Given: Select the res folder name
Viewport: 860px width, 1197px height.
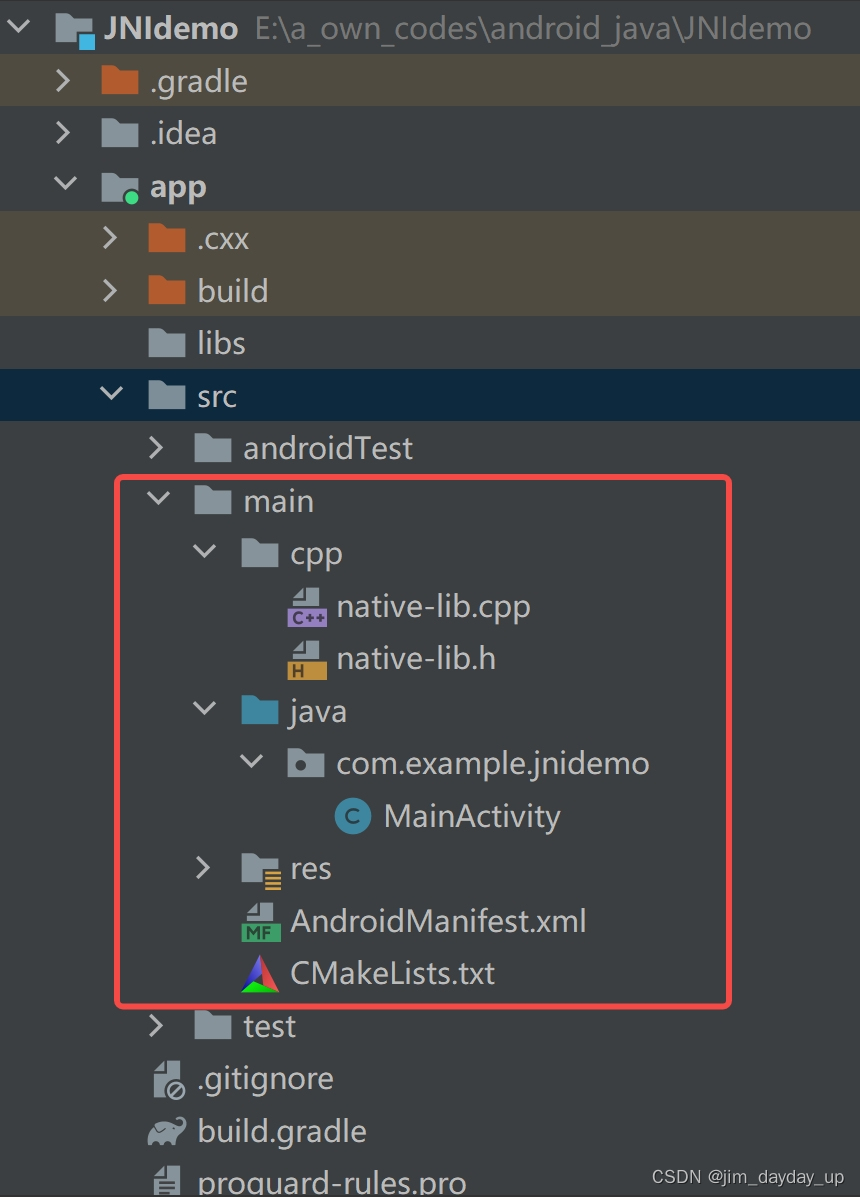Looking at the screenshot, I should tap(311, 870).
